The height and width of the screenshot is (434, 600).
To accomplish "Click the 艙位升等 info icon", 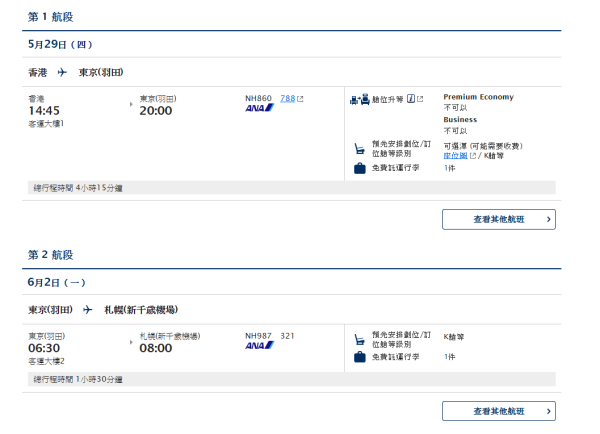I will 409,98.
